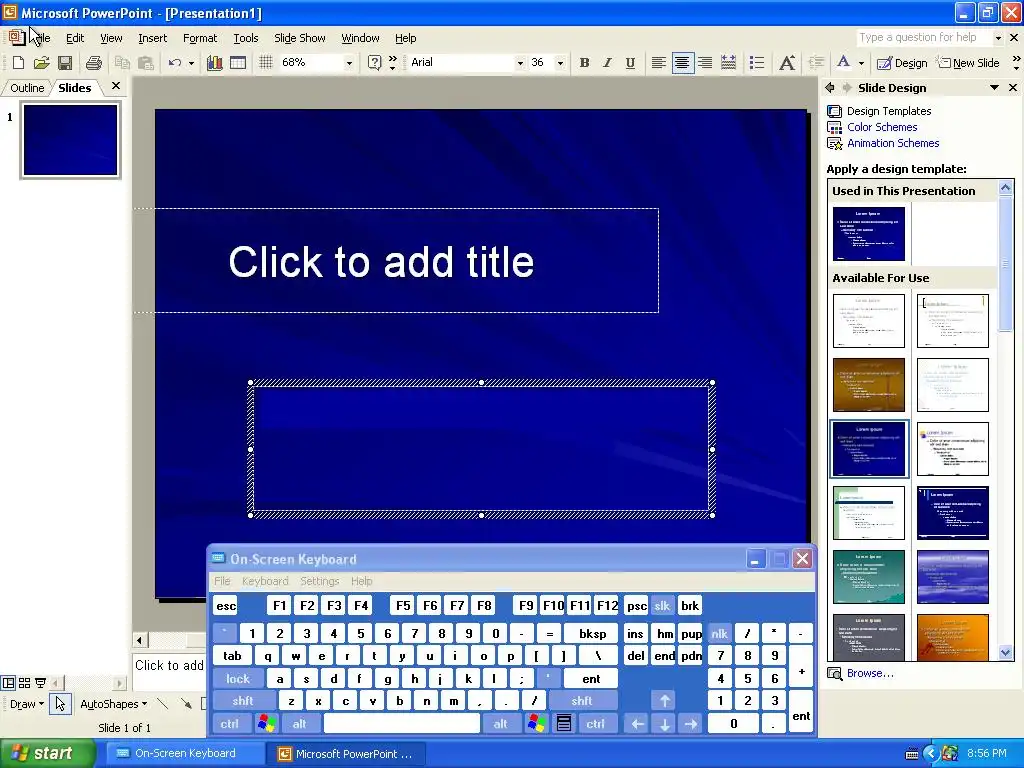Image resolution: width=1024 pixels, height=768 pixels.
Task: Click the Print icon in the toolbar
Action: (x=94, y=63)
